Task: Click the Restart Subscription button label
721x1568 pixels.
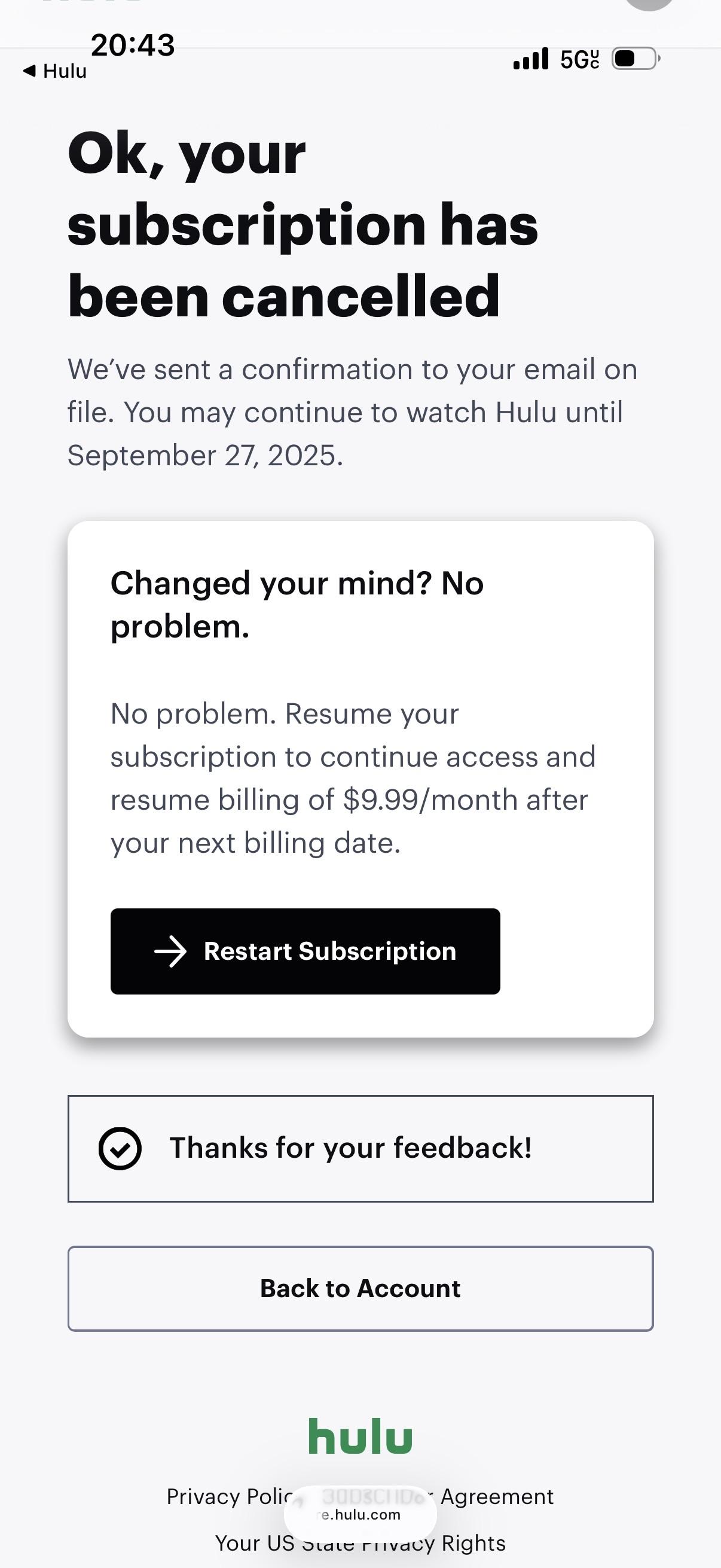Action: [330, 951]
